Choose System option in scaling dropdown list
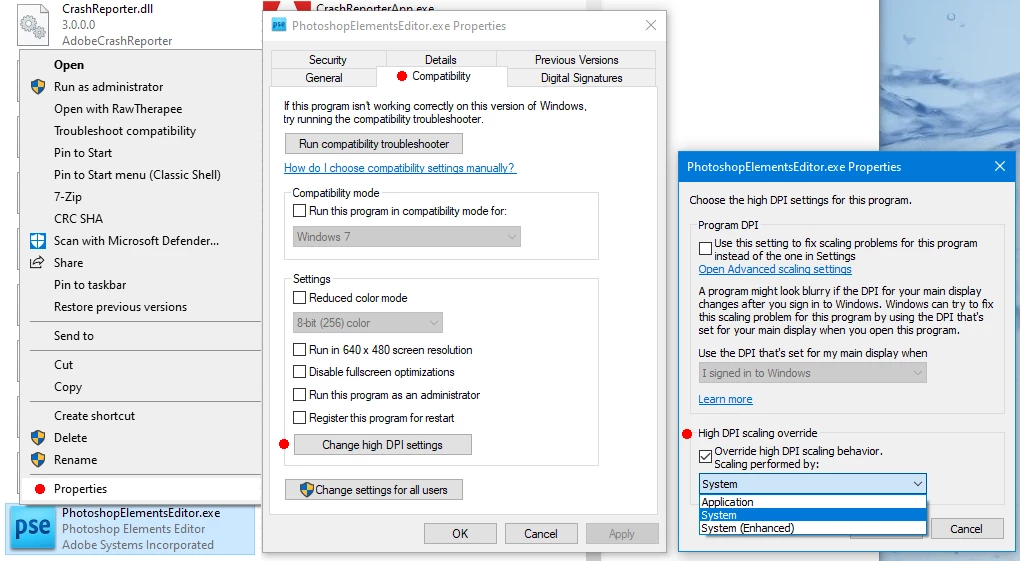The image size is (1020, 561). [812, 515]
